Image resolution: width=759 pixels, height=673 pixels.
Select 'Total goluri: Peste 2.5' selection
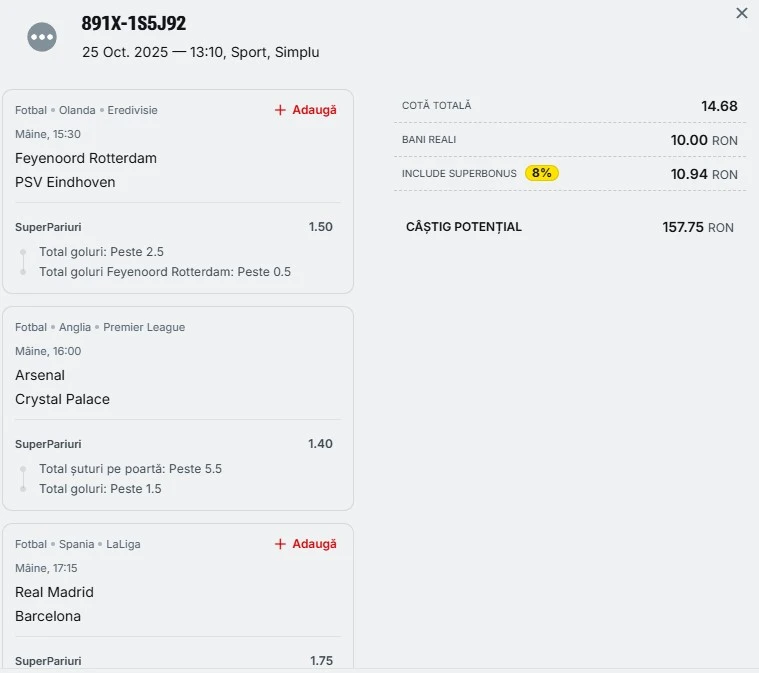tap(101, 252)
